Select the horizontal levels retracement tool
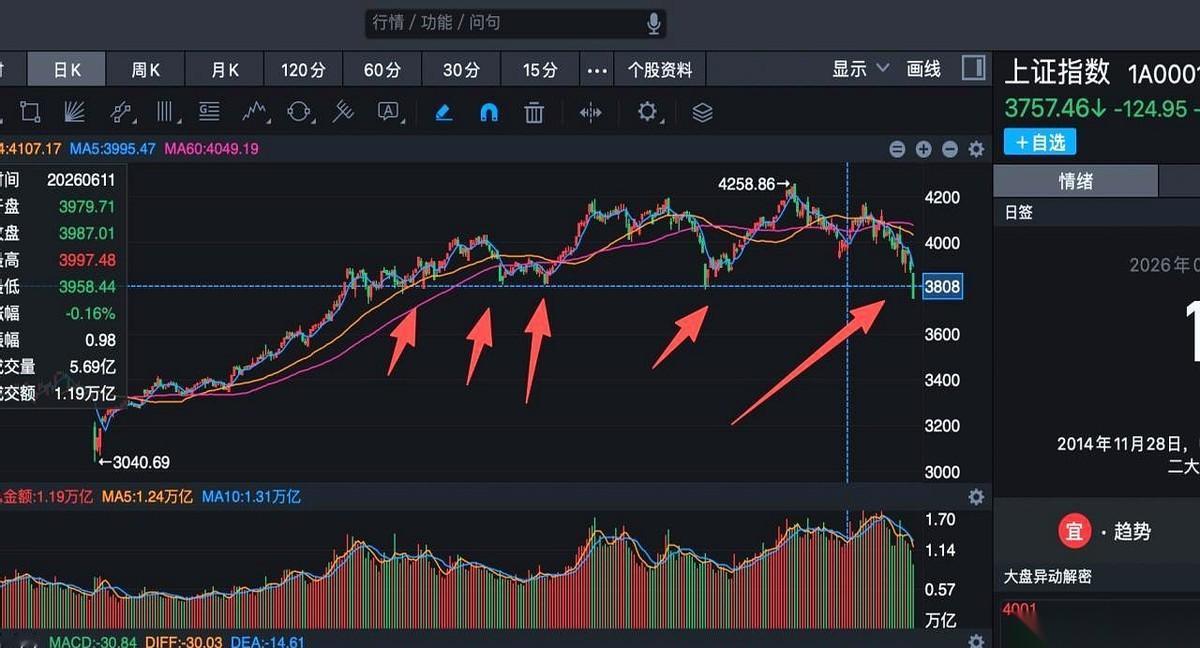The height and width of the screenshot is (648, 1200). tap(209, 112)
